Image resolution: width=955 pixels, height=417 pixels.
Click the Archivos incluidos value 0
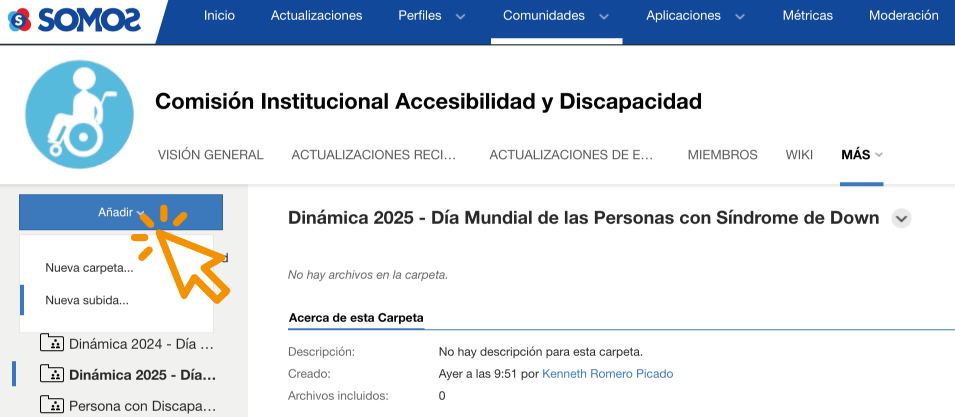pyautogui.click(x=442, y=396)
